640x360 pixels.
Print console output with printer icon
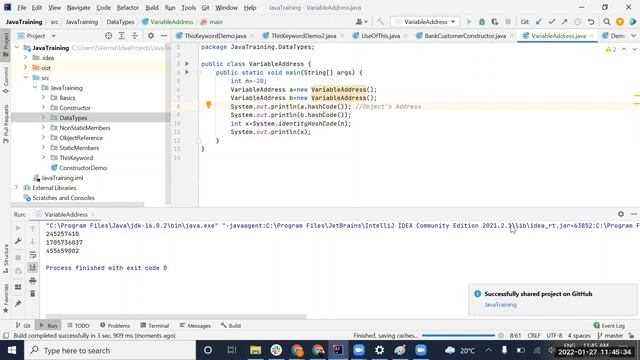point(33,281)
